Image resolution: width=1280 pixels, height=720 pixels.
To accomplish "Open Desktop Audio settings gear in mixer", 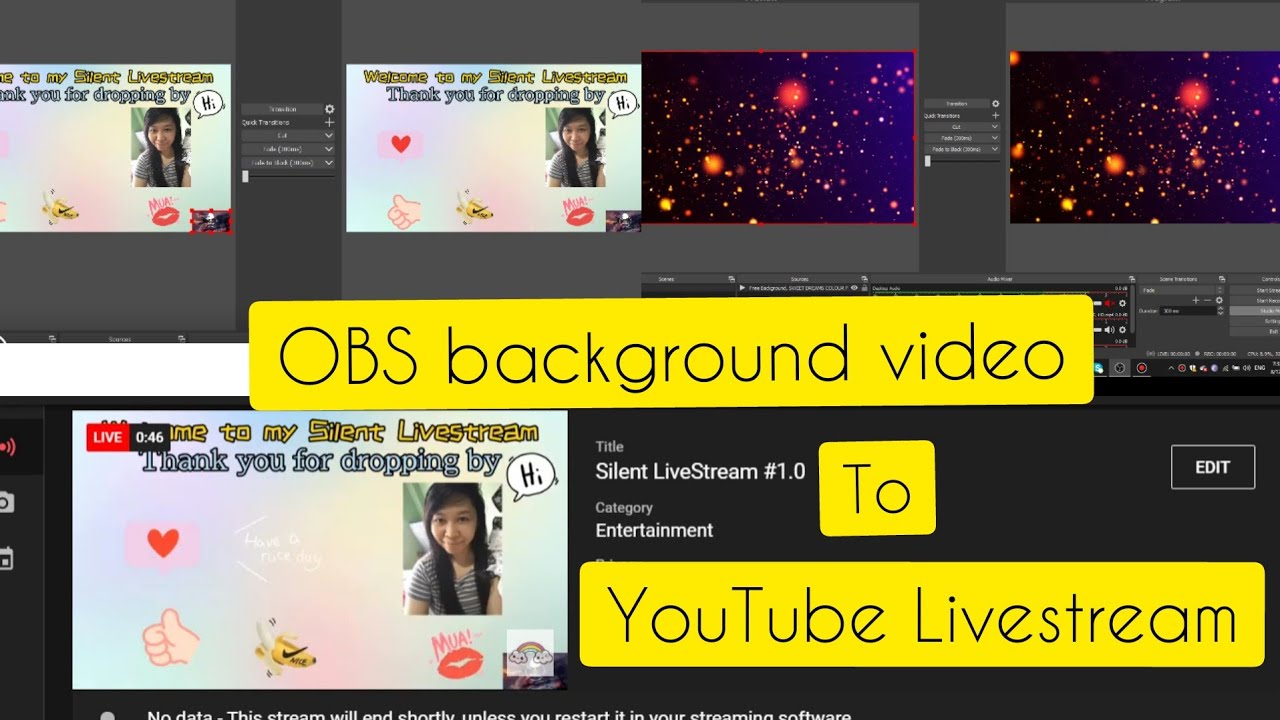I will click(x=1122, y=303).
